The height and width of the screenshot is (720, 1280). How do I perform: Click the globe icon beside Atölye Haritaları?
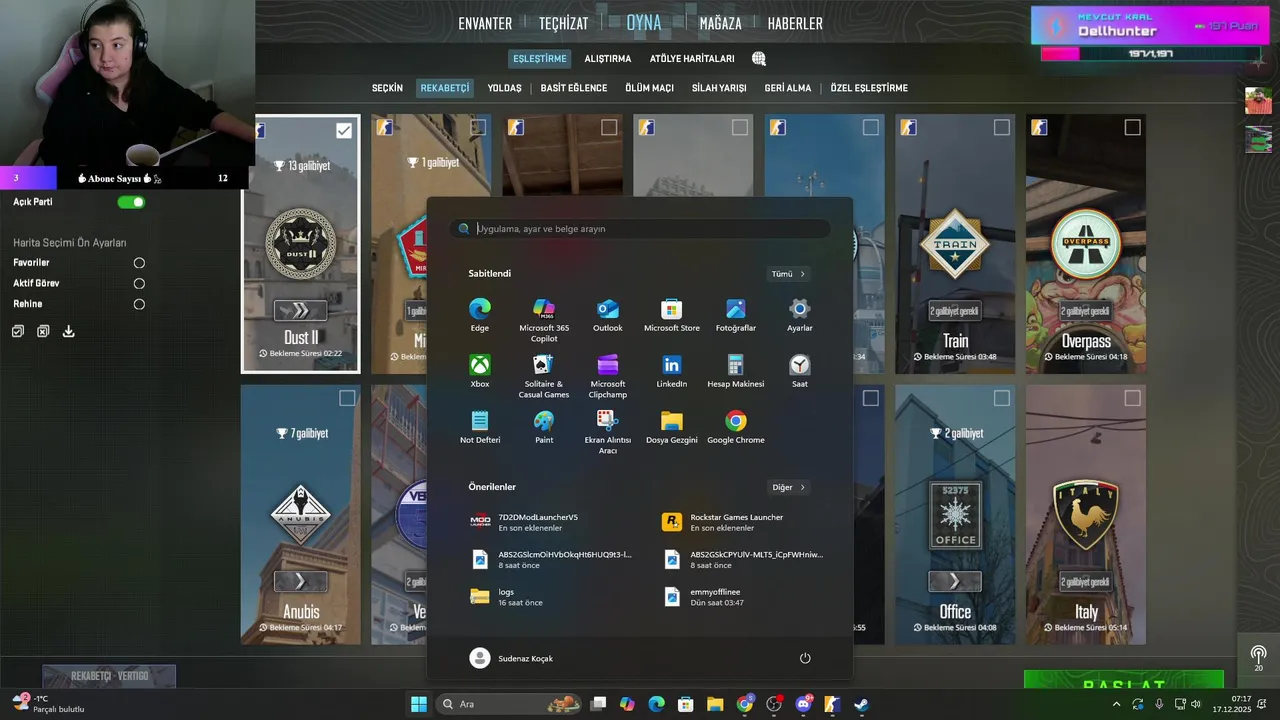click(759, 59)
